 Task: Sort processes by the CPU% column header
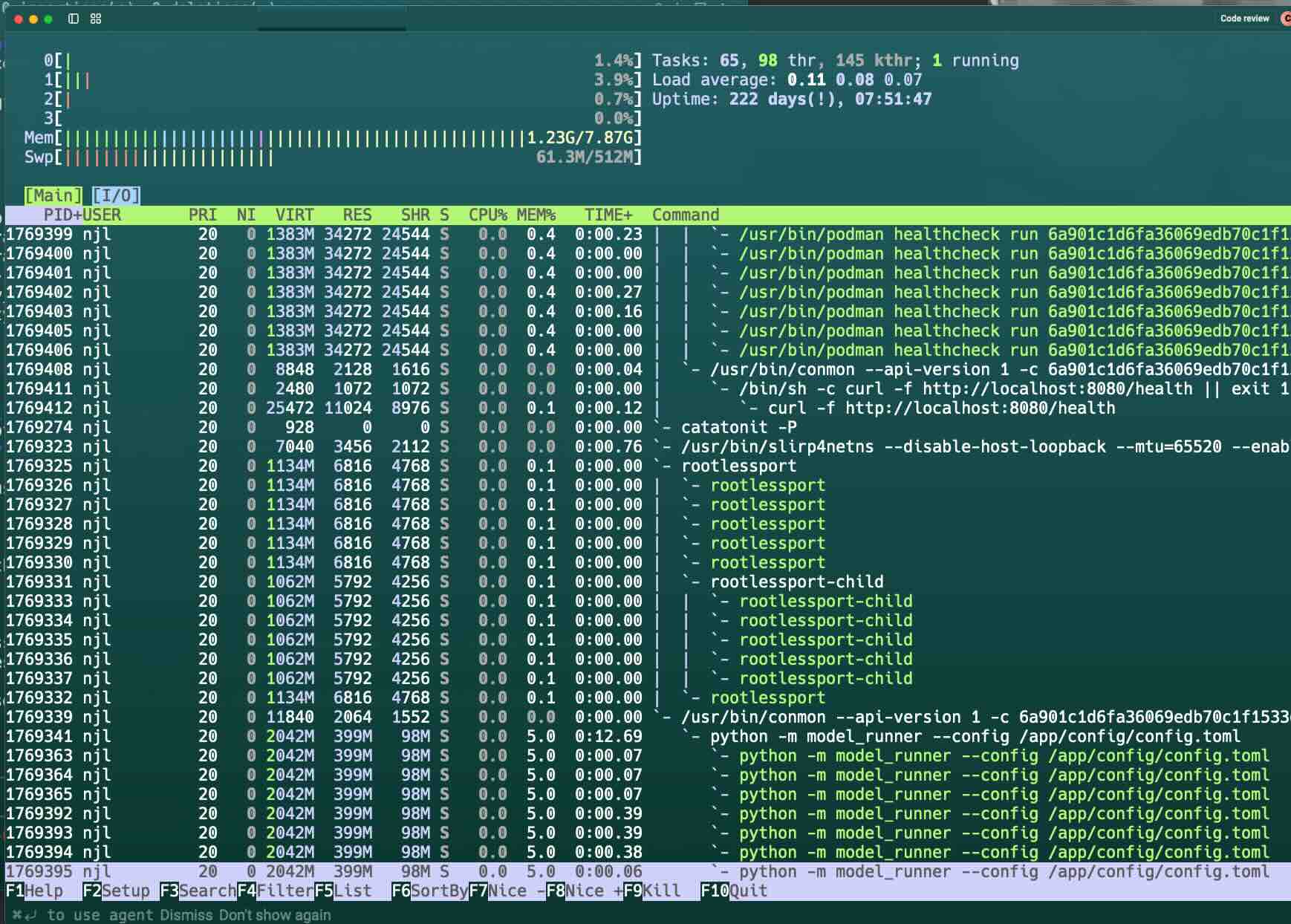[x=487, y=215]
